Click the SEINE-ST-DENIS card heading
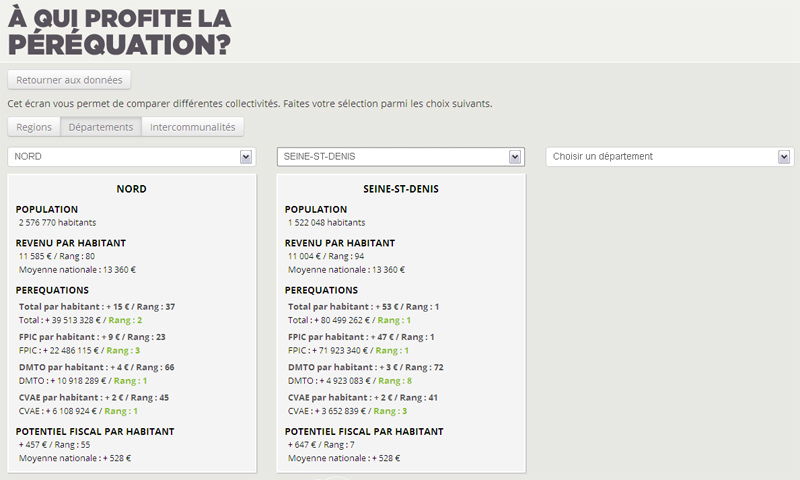 point(401,188)
